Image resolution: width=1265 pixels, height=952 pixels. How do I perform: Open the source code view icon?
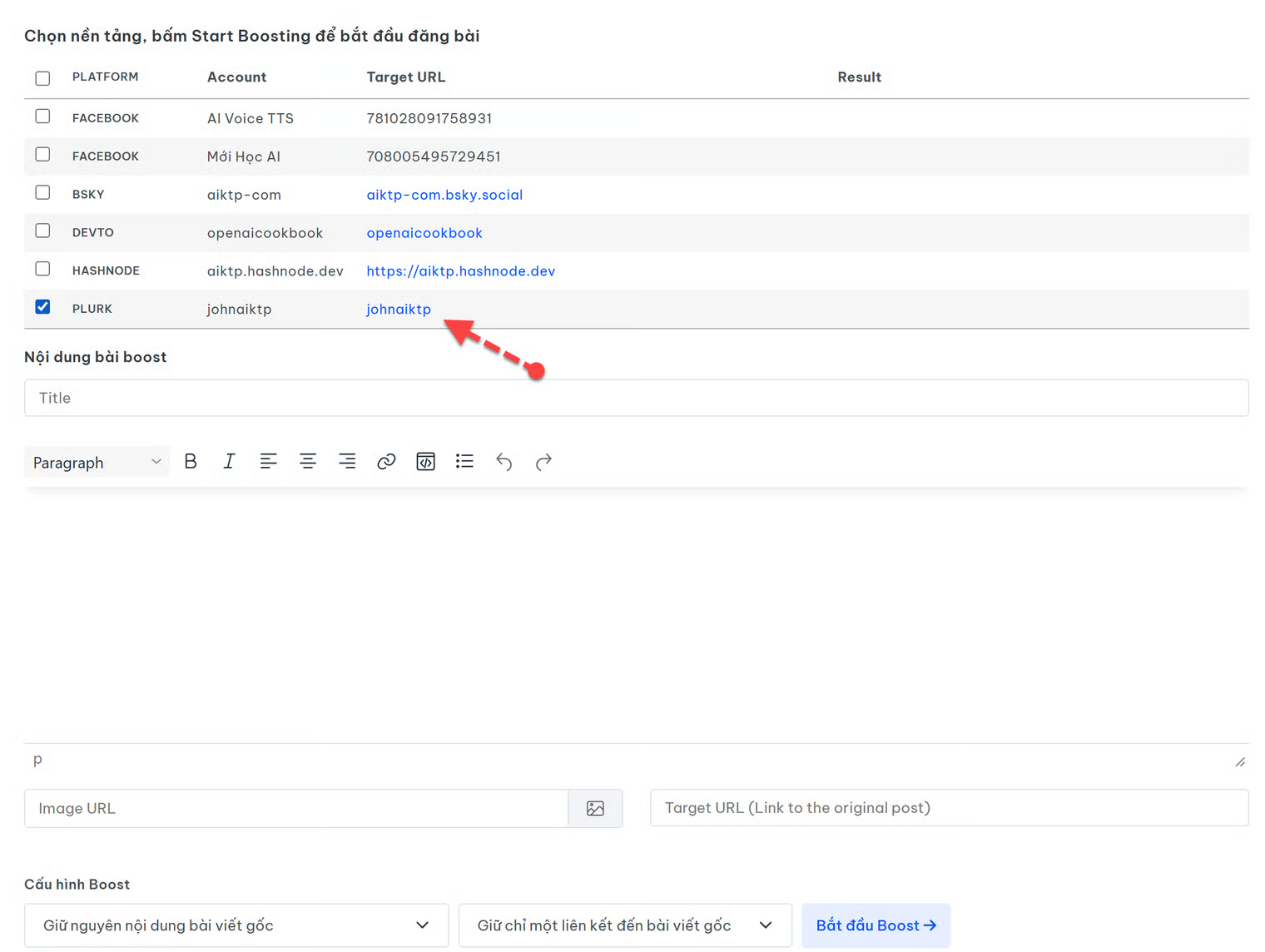point(425,461)
